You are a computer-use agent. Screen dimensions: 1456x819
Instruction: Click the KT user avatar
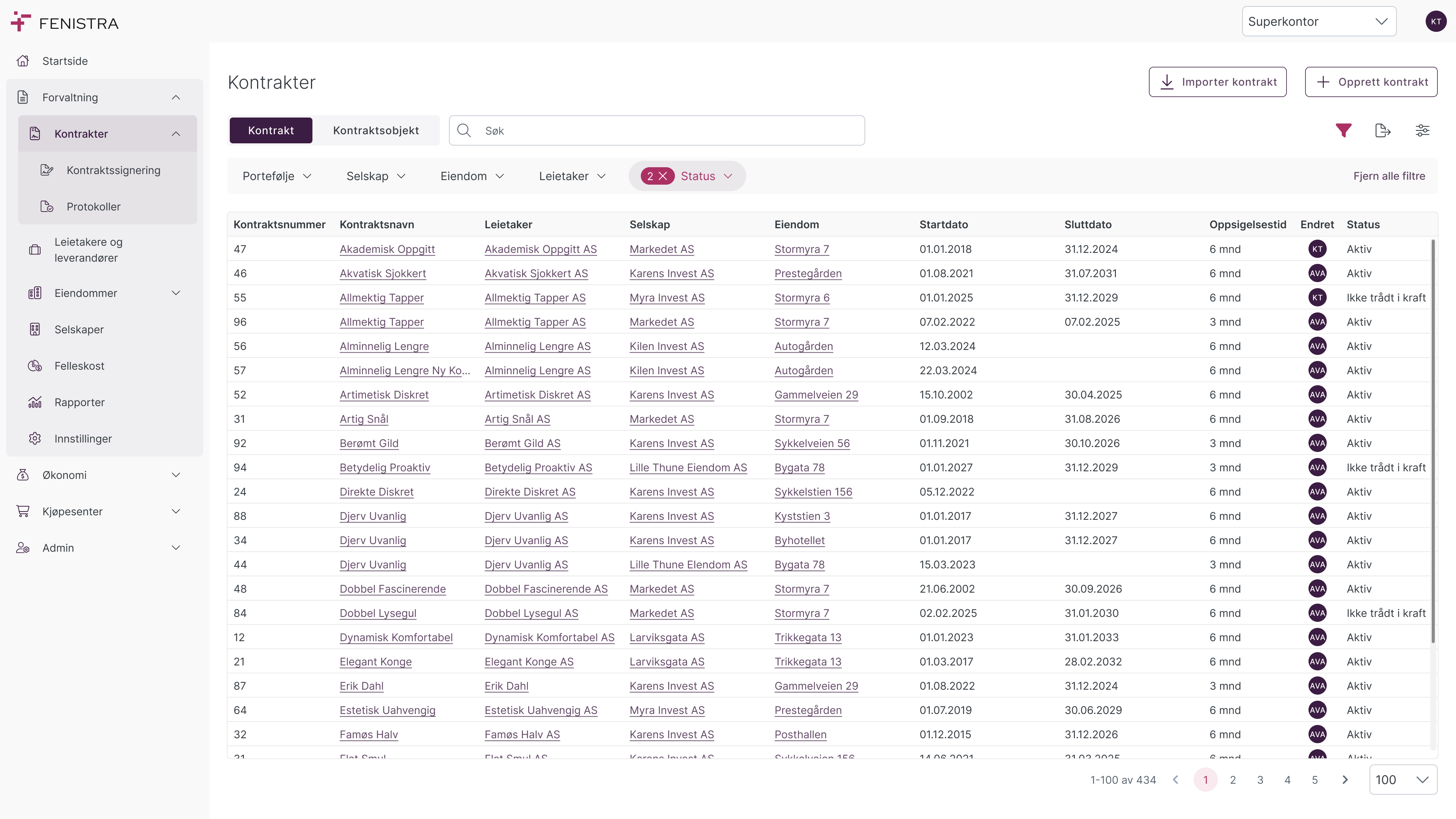pos(1436,22)
